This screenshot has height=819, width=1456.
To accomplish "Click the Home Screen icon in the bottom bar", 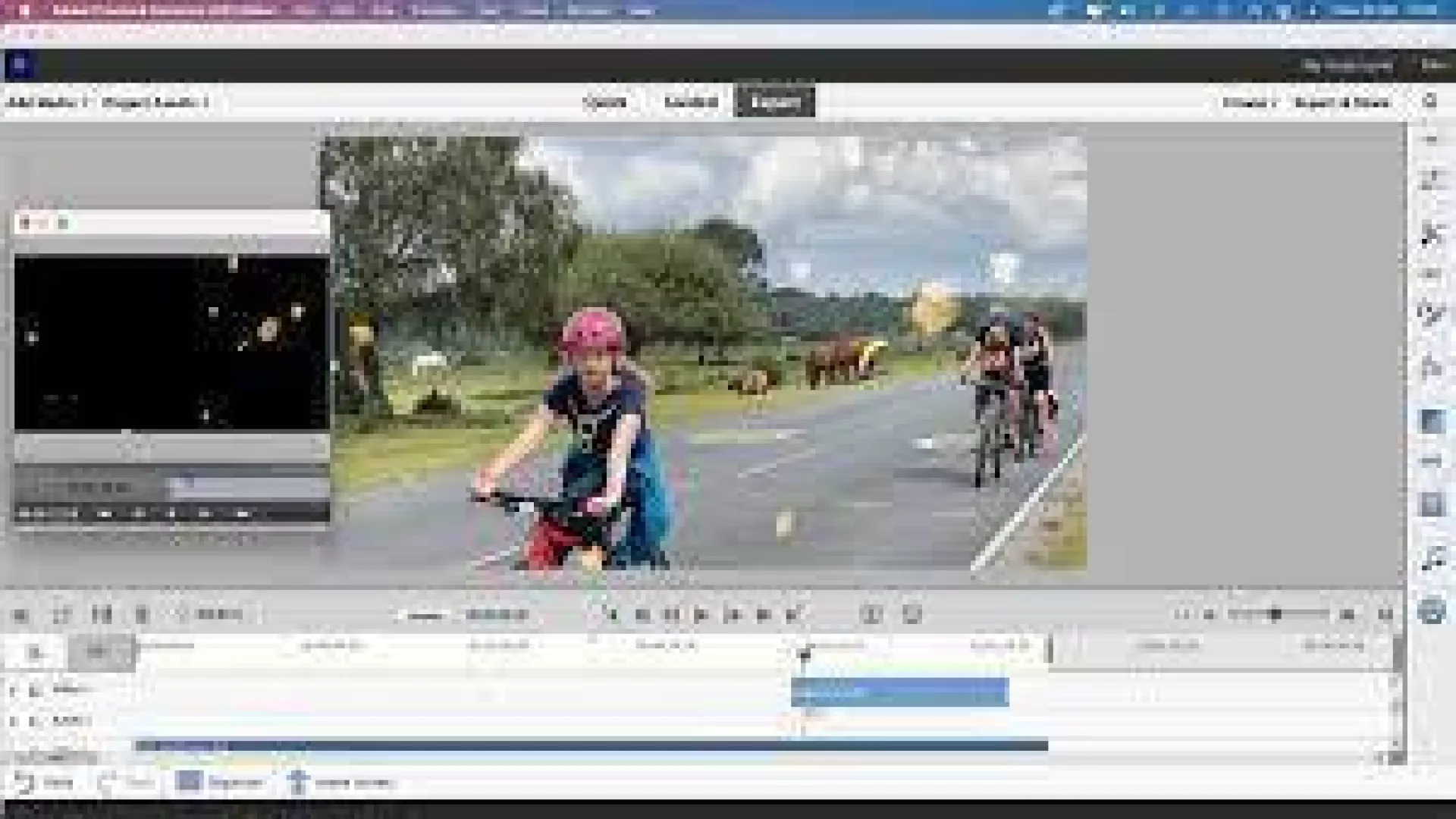I will click(x=341, y=783).
